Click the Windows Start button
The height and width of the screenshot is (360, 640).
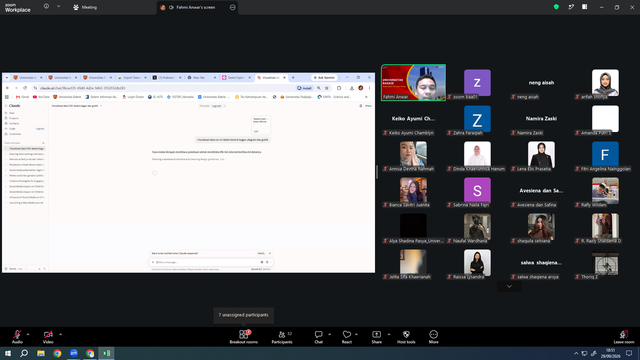coord(8,353)
